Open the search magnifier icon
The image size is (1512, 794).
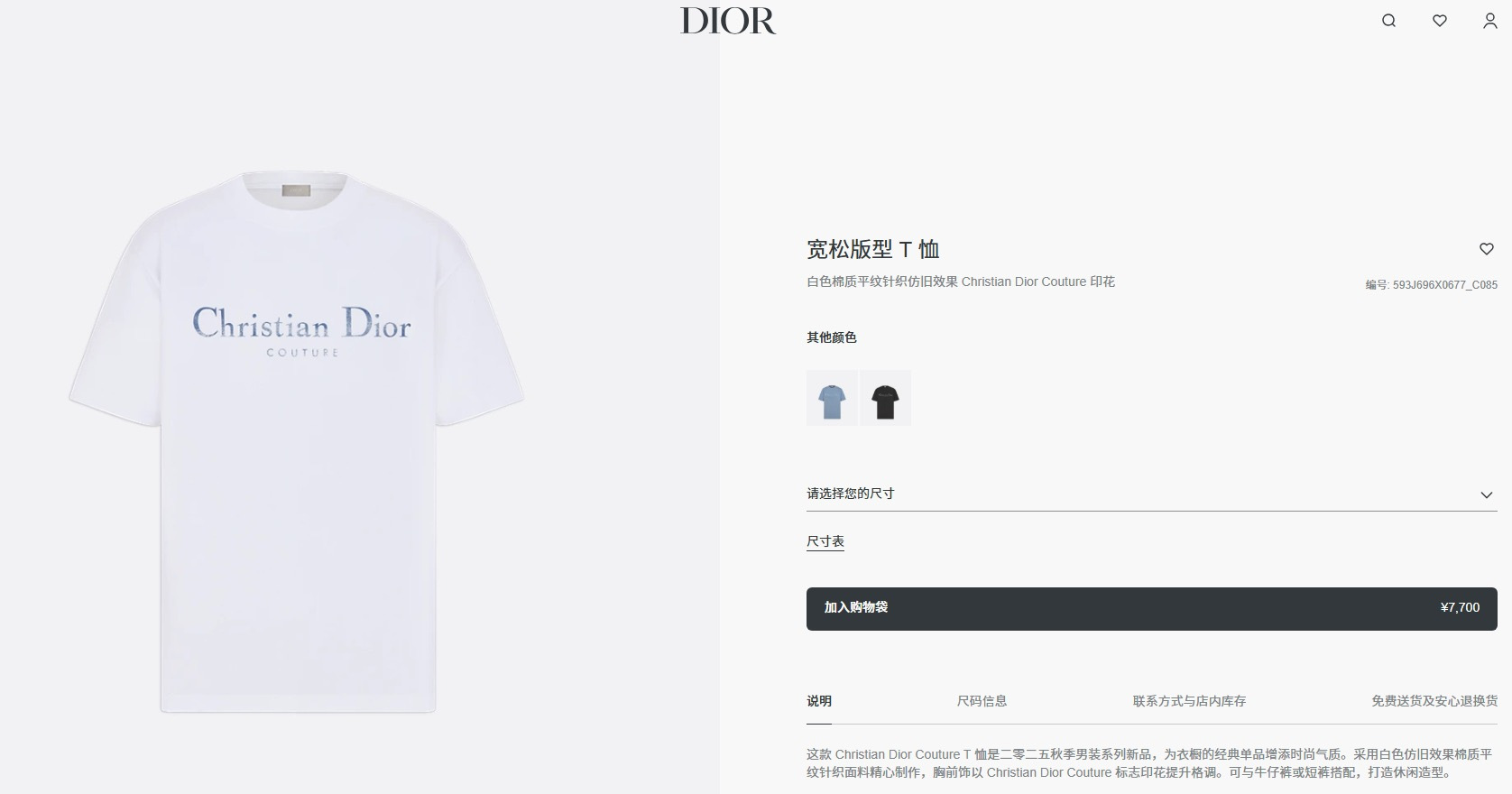pyautogui.click(x=1388, y=21)
